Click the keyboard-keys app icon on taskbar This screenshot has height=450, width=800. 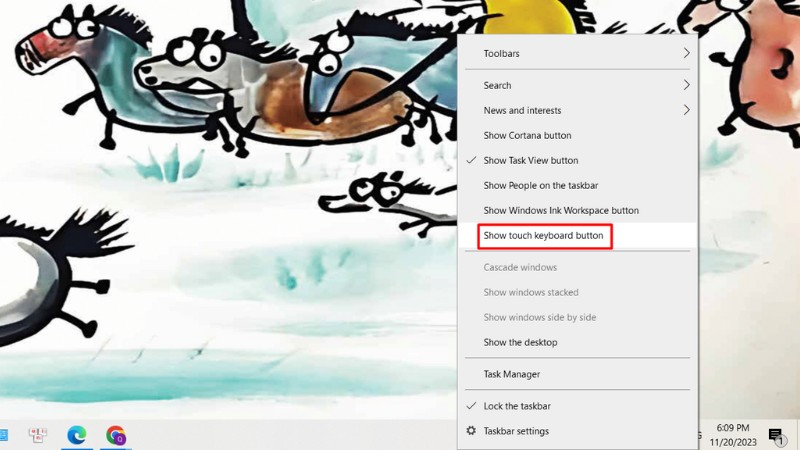[37, 435]
